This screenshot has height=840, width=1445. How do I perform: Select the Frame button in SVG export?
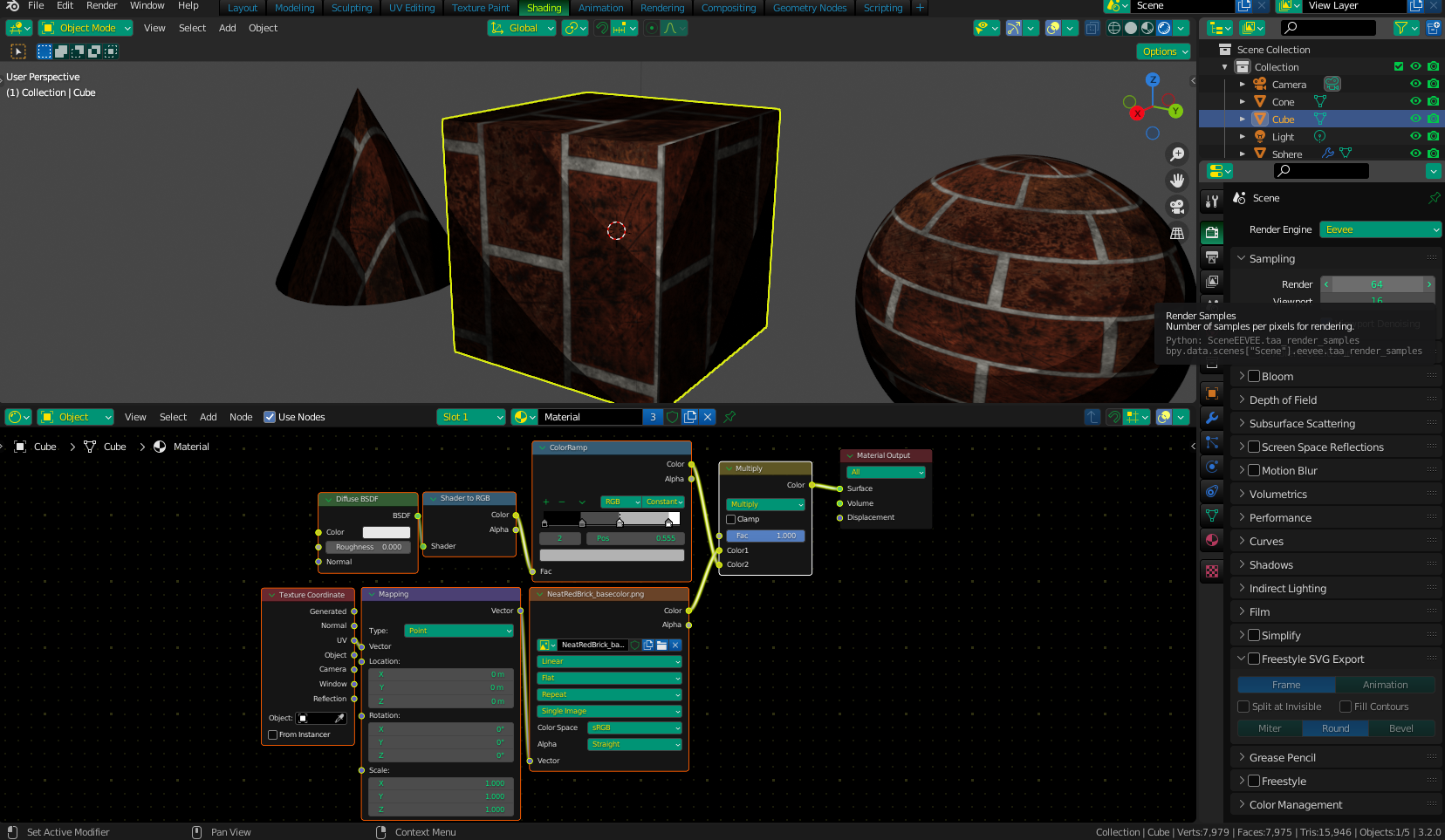[x=1286, y=686]
